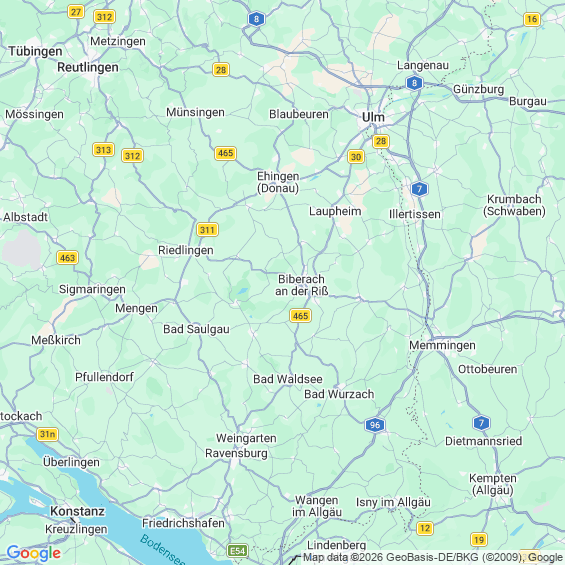Click the A96 highway shield

coord(375,425)
